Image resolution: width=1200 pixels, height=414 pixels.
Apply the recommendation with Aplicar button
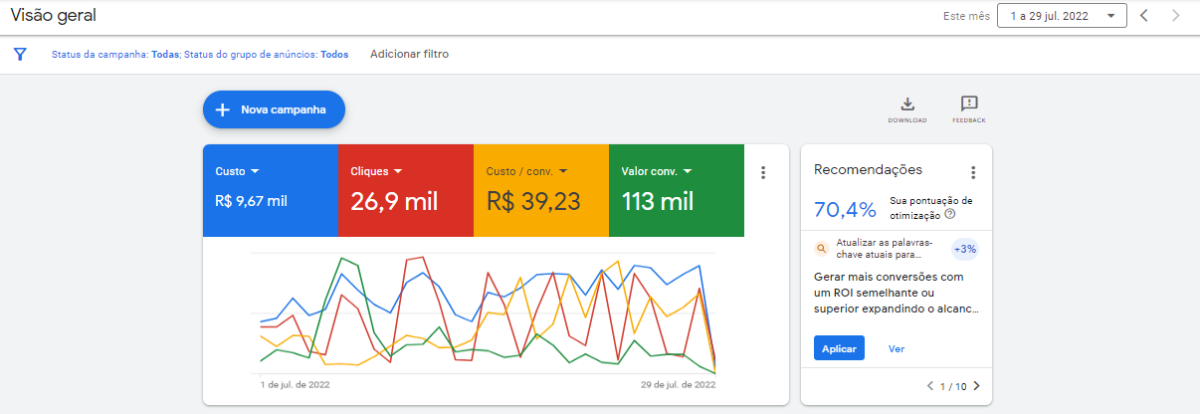click(839, 348)
